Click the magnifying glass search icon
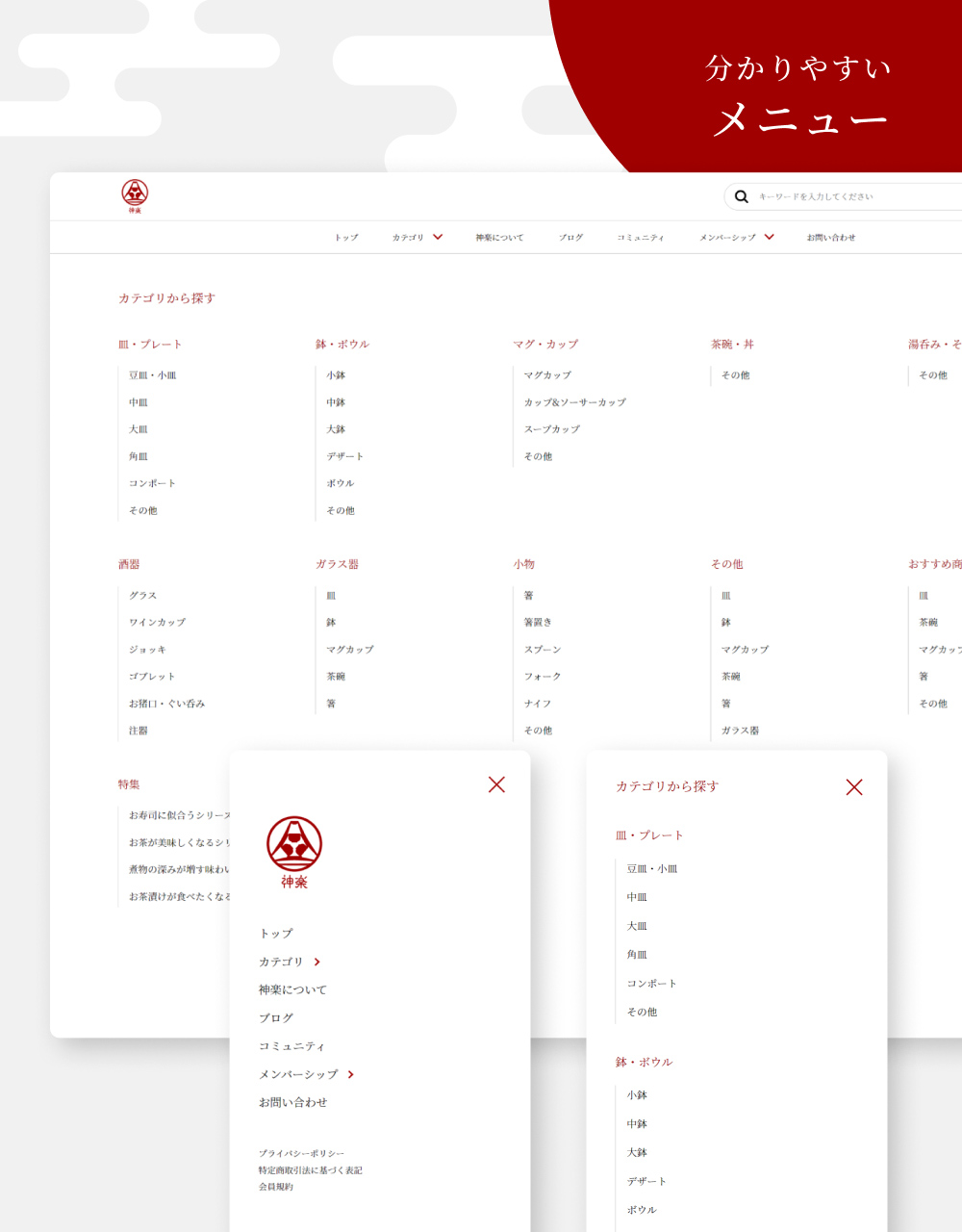962x1232 pixels. [x=742, y=196]
